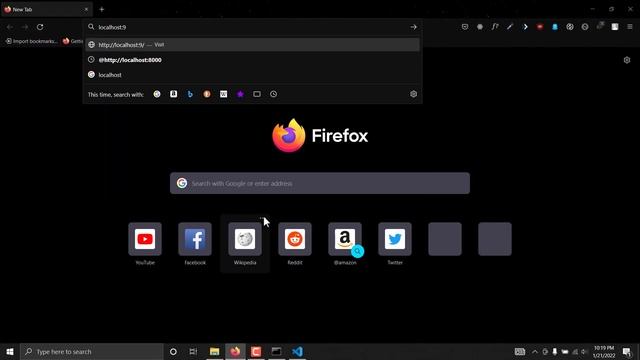Image resolution: width=640 pixels, height=360 pixels.
Task: Click the Windows taskbar search box
Action: (92, 351)
